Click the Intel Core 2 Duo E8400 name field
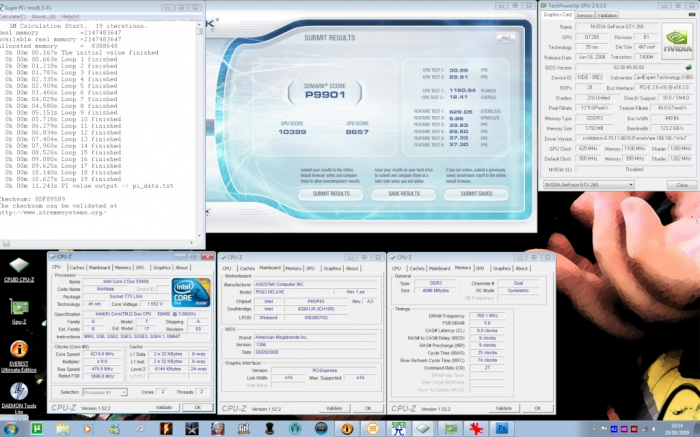700x437 pixels. (126, 282)
